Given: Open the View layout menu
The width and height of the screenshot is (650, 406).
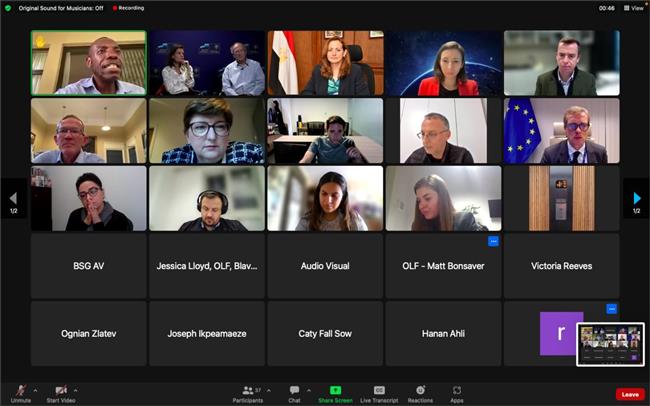Looking at the screenshot, I should click(x=634, y=8).
